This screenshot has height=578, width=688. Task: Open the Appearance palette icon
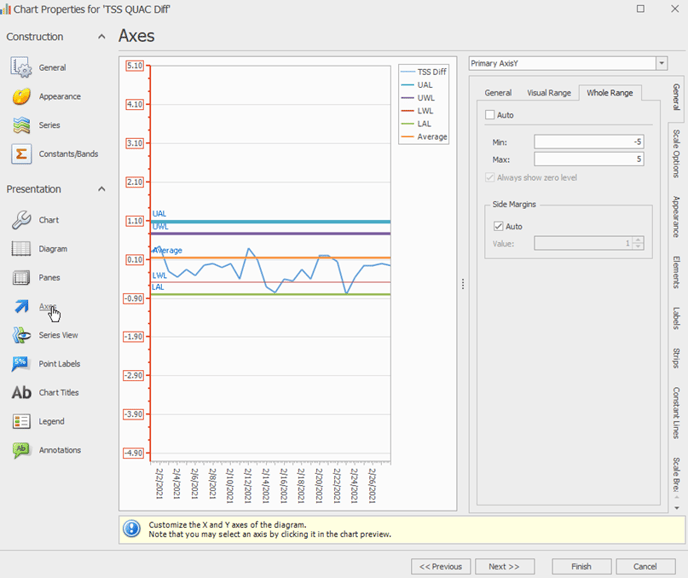pos(21,96)
